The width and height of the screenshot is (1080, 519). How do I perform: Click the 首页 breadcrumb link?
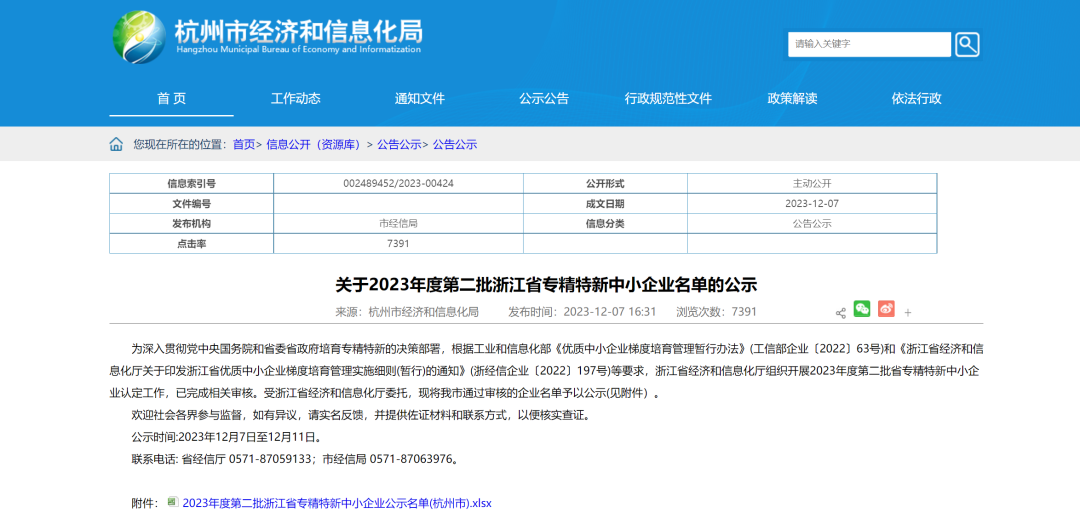click(x=244, y=144)
